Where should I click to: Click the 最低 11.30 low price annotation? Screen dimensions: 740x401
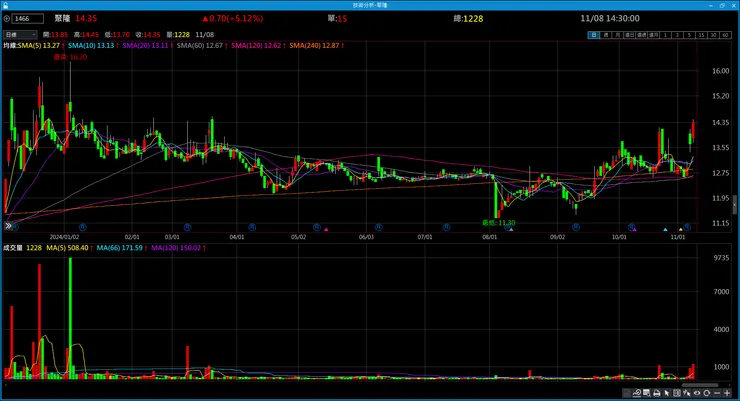(498, 223)
